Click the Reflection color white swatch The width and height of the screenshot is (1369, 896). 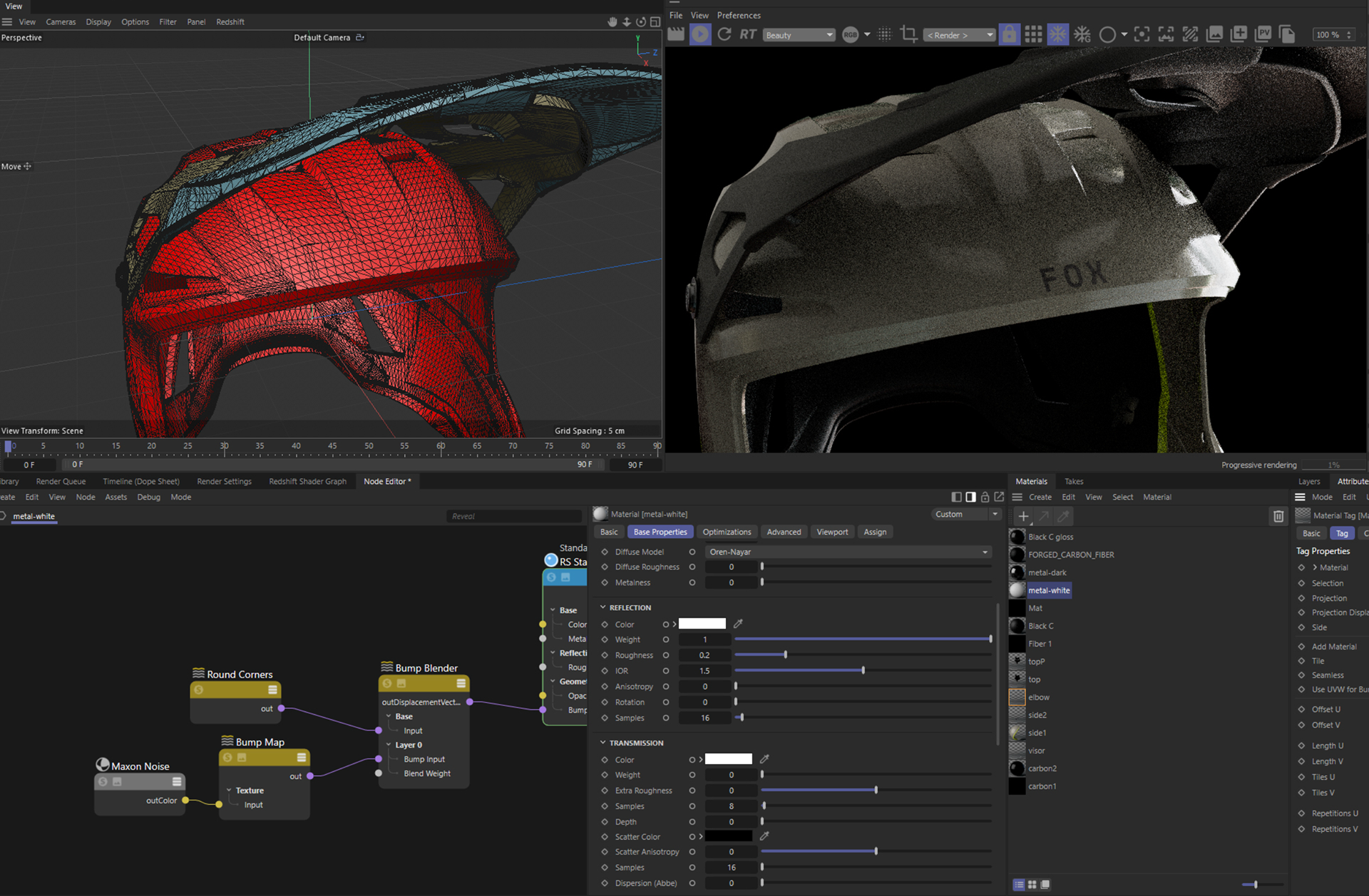[x=702, y=624]
